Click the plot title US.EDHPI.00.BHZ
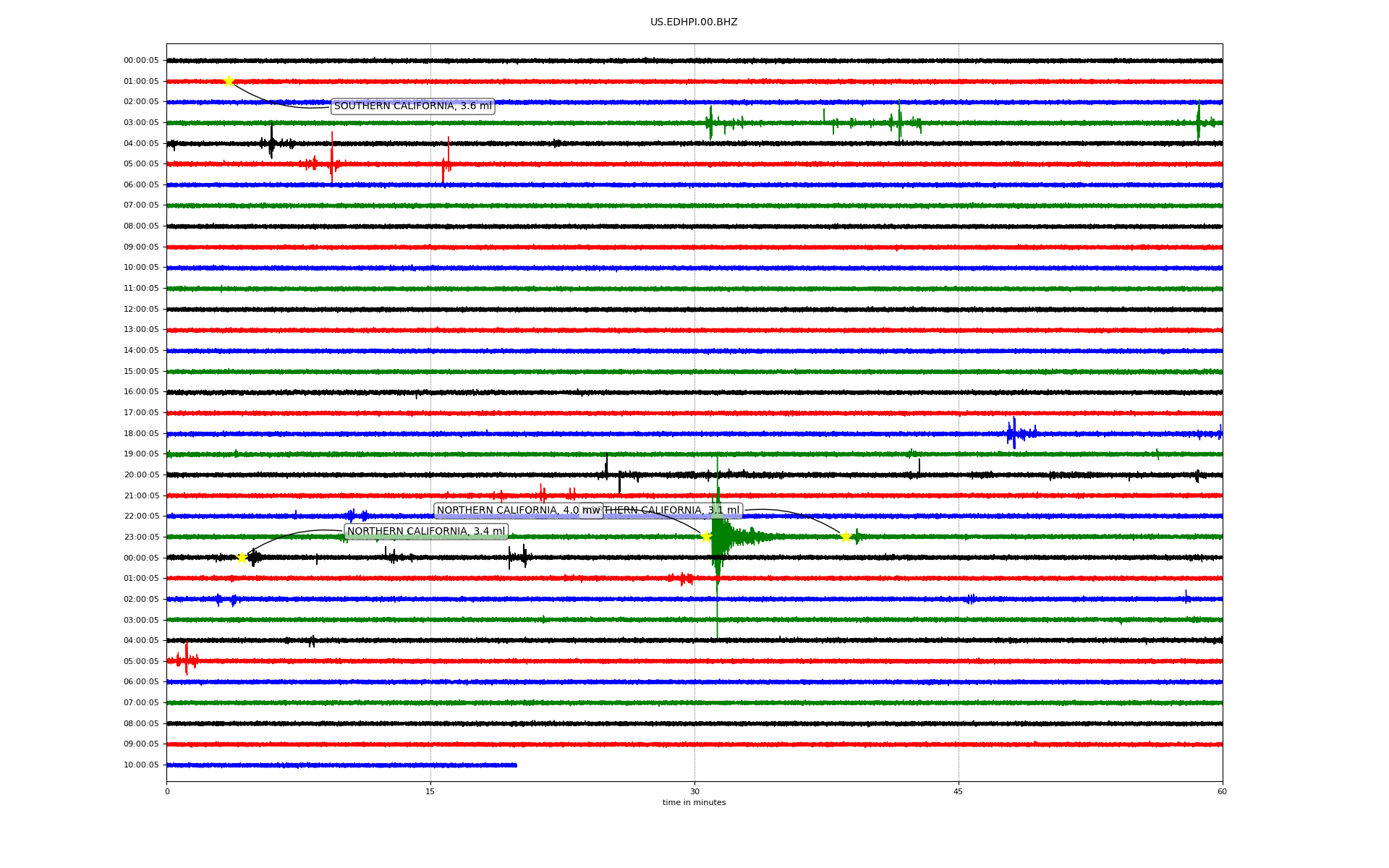This screenshot has height=868, width=1389. (x=693, y=22)
